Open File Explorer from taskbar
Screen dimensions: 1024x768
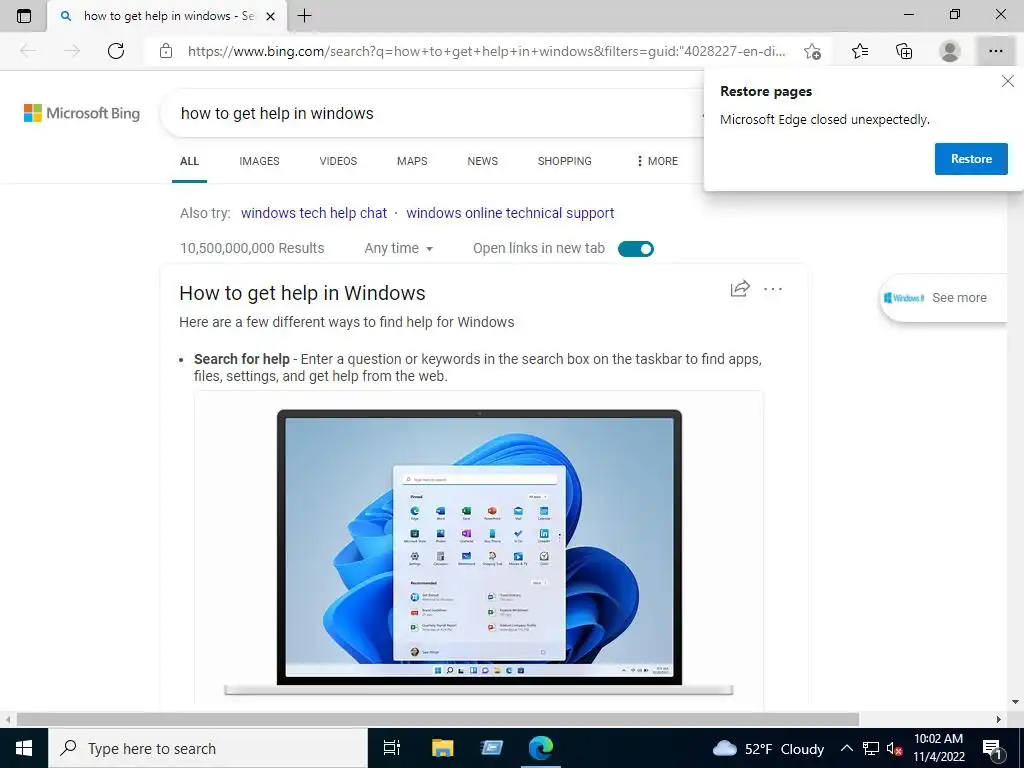tap(442, 748)
